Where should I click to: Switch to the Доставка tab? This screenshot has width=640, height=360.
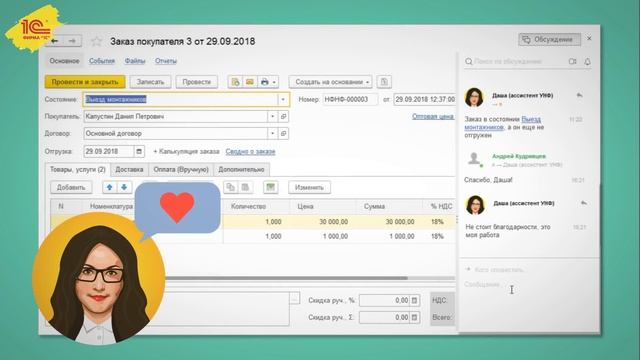[x=129, y=169]
